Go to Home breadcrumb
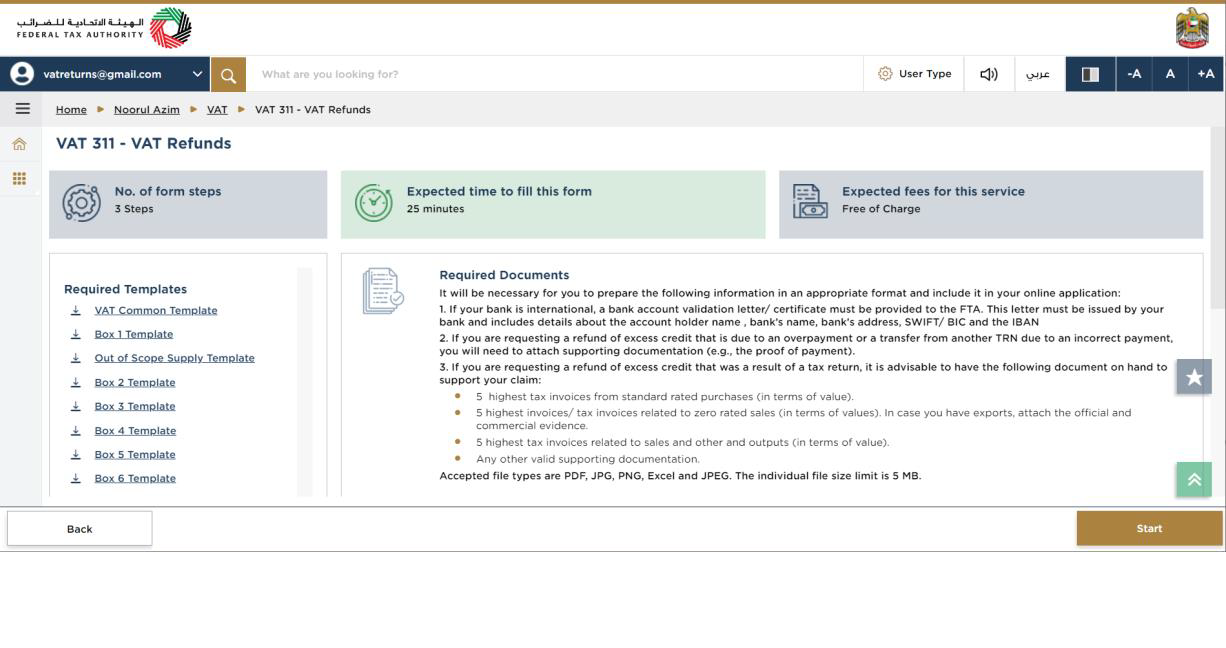The width and height of the screenshot is (1226, 648). 71,110
